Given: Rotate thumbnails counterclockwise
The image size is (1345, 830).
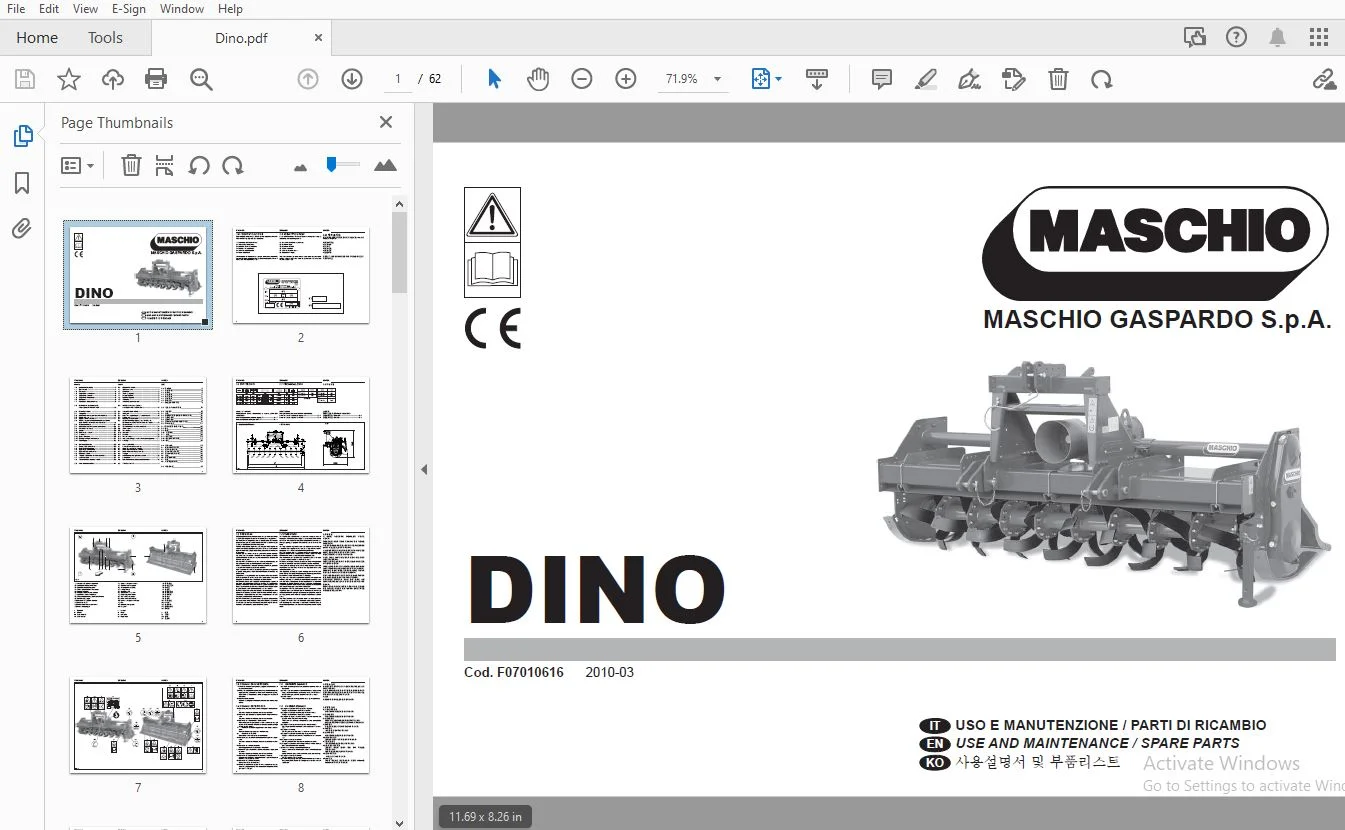Looking at the screenshot, I should click(x=199, y=166).
